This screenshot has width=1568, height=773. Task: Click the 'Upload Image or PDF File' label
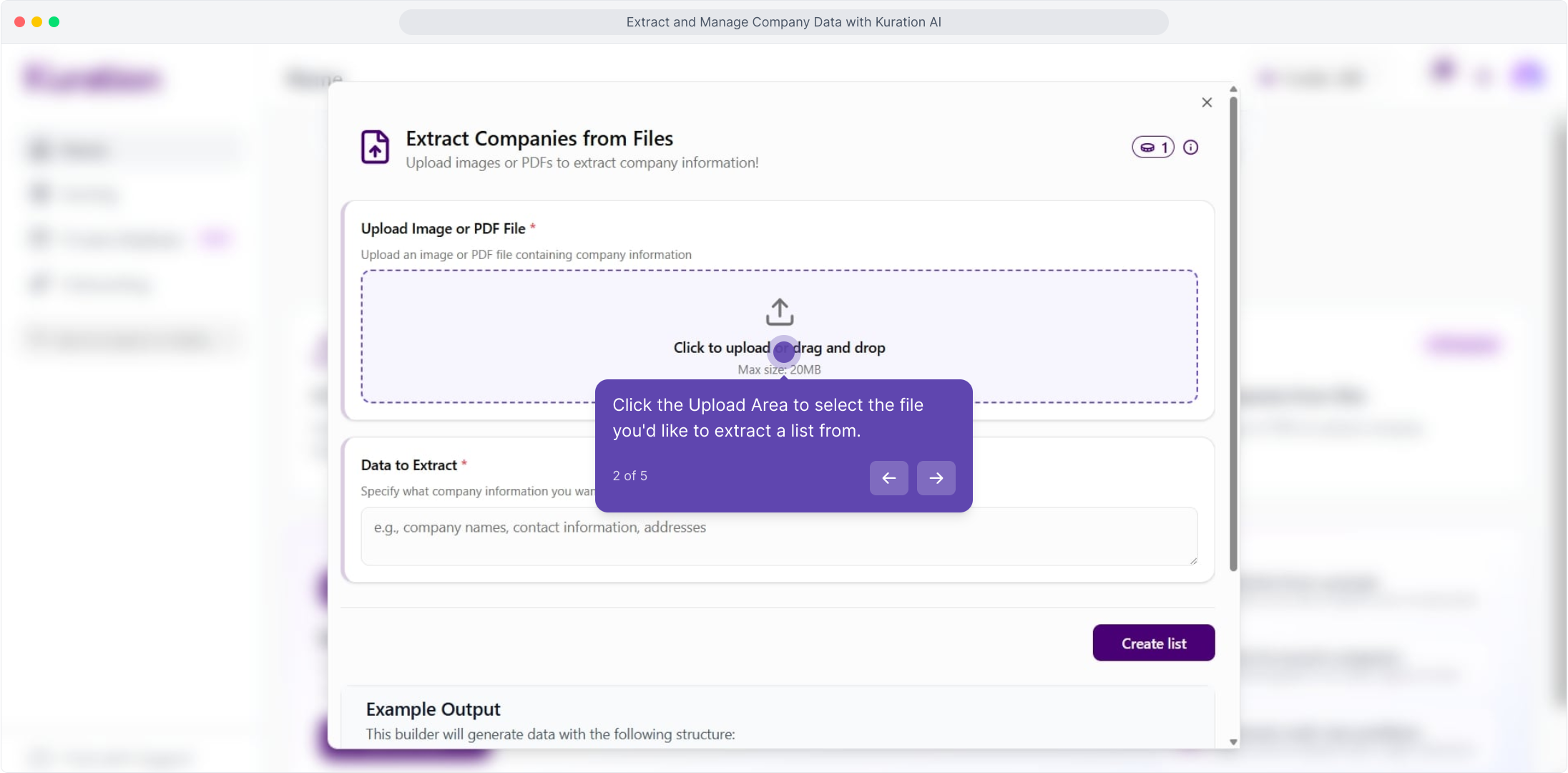click(443, 228)
